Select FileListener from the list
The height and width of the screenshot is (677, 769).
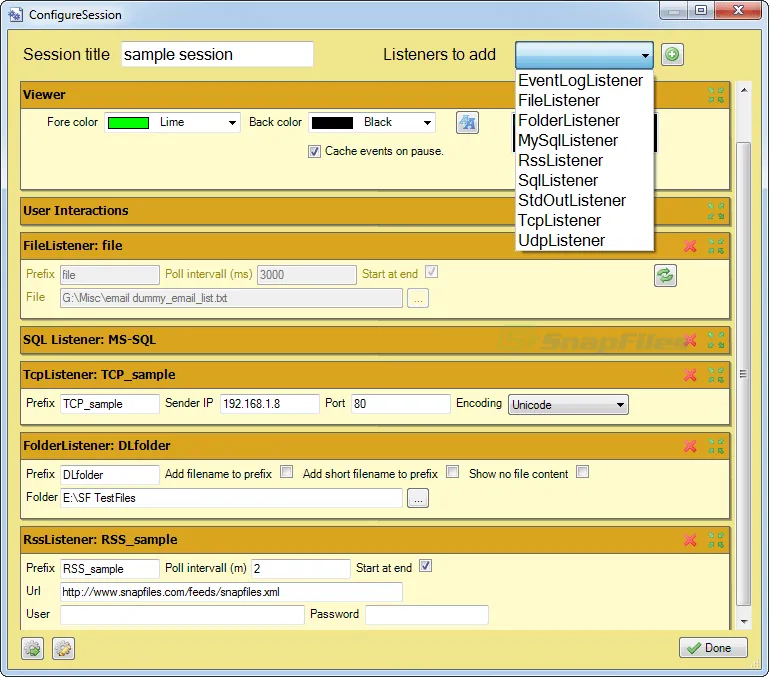584,101
